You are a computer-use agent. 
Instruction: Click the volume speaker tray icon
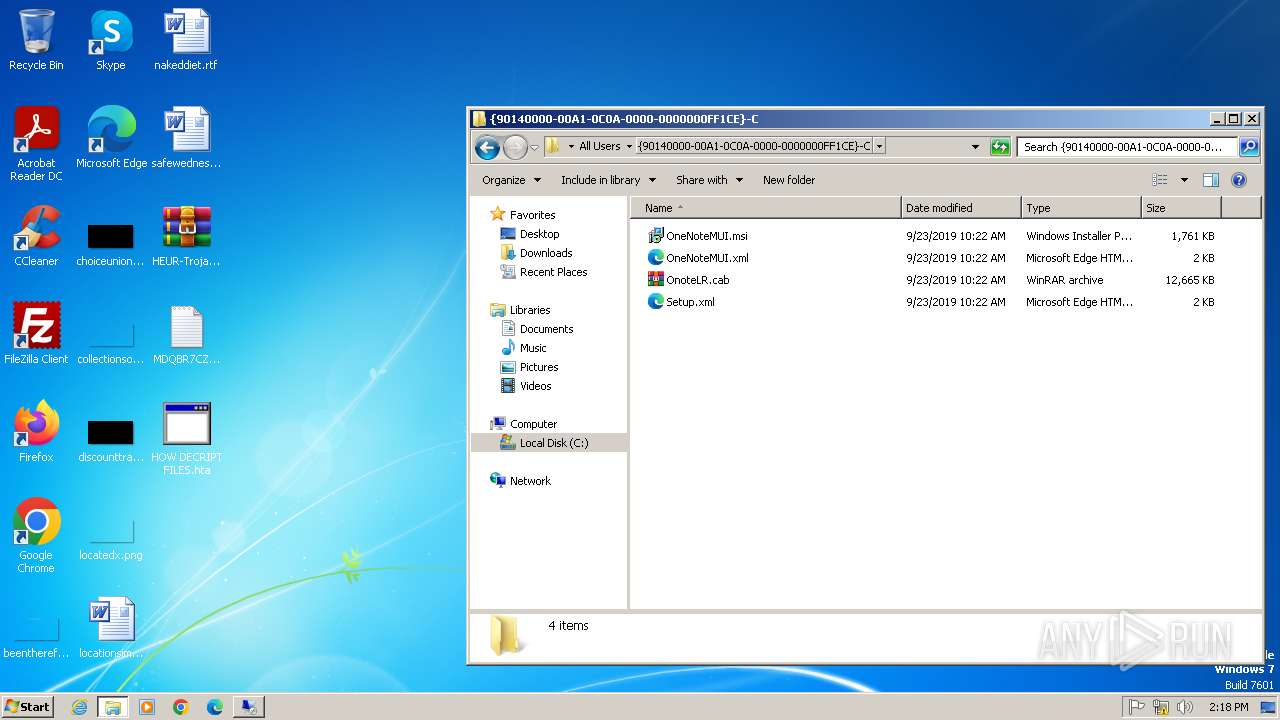tap(1185, 707)
